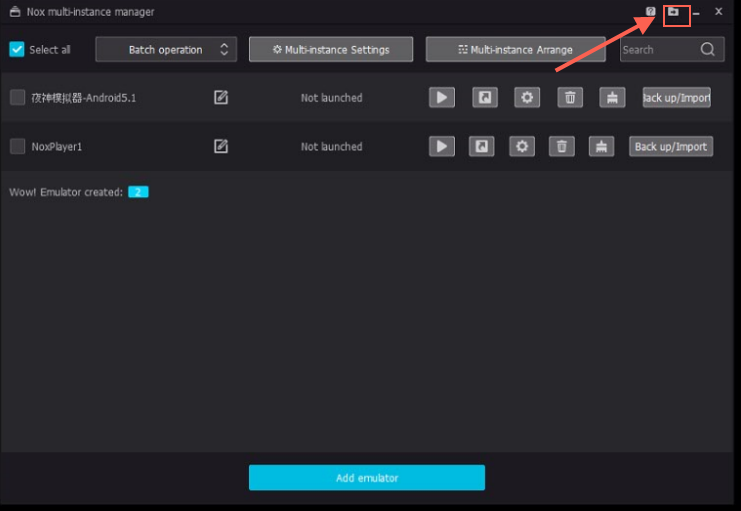Image resolution: width=741 pixels, height=511 pixels.
Task: Tick the checkbox for NoxPlayer1
Action: click(x=17, y=146)
